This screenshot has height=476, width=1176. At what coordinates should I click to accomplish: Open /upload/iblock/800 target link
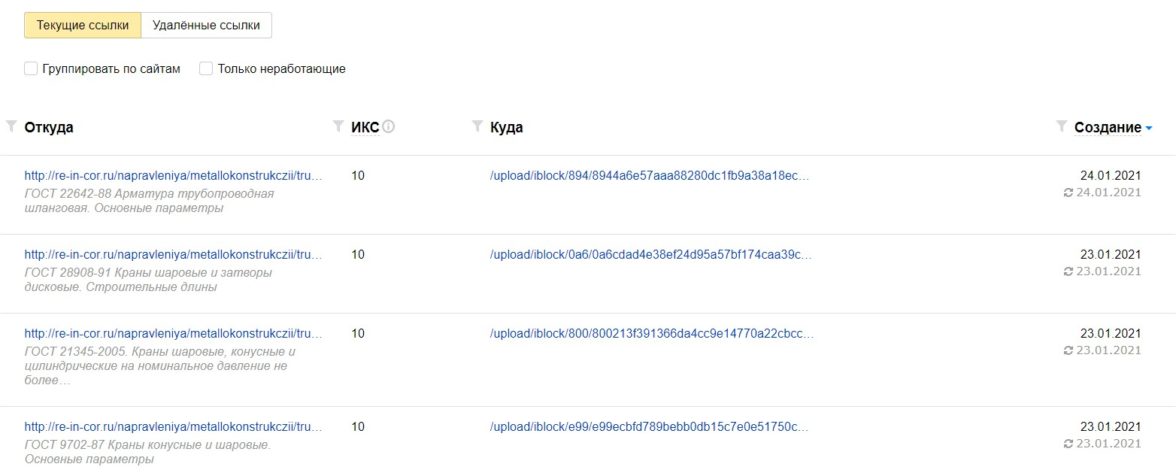click(x=651, y=333)
